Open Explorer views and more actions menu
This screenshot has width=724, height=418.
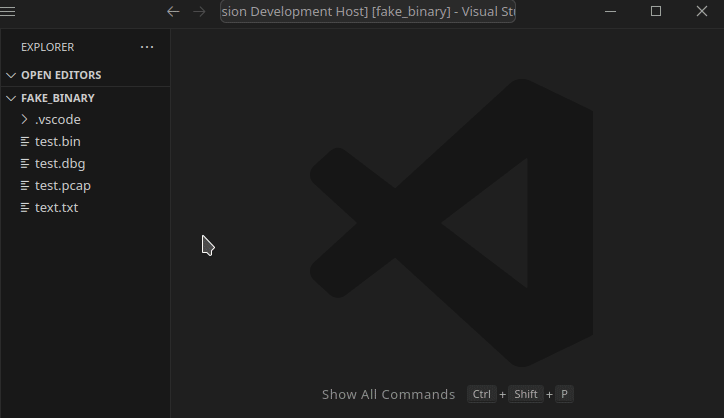pyautogui.click(x=147, y=47)
